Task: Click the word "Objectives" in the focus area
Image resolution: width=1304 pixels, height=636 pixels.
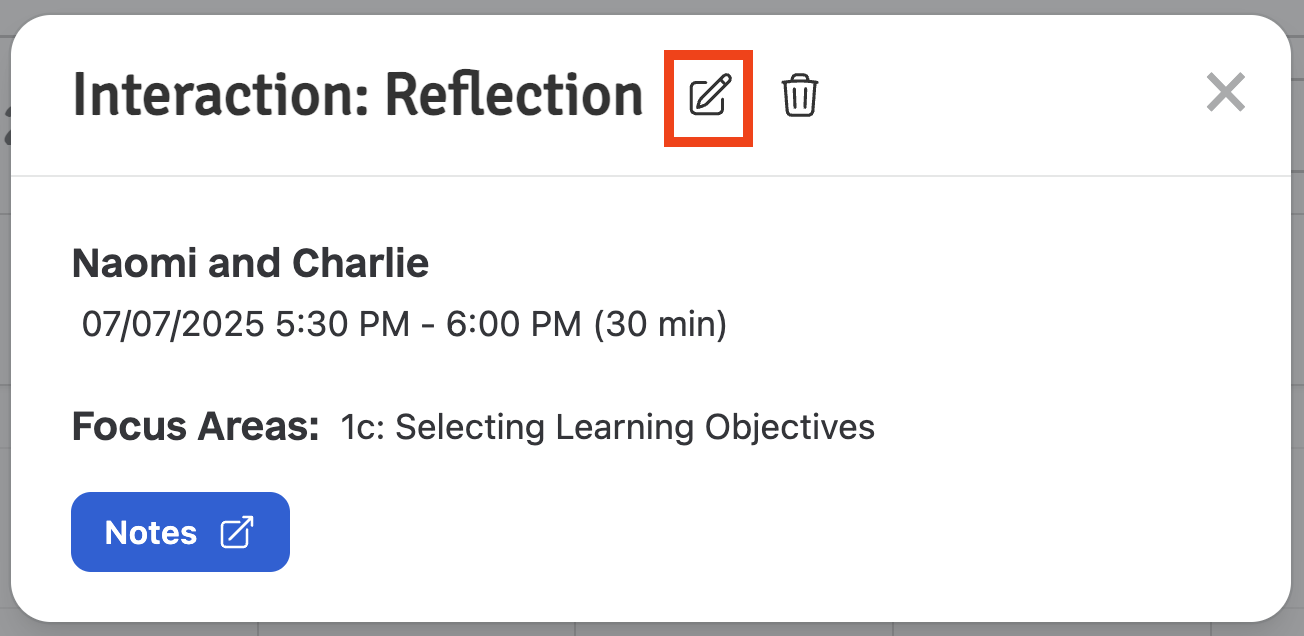Action: tap(790, 427)
